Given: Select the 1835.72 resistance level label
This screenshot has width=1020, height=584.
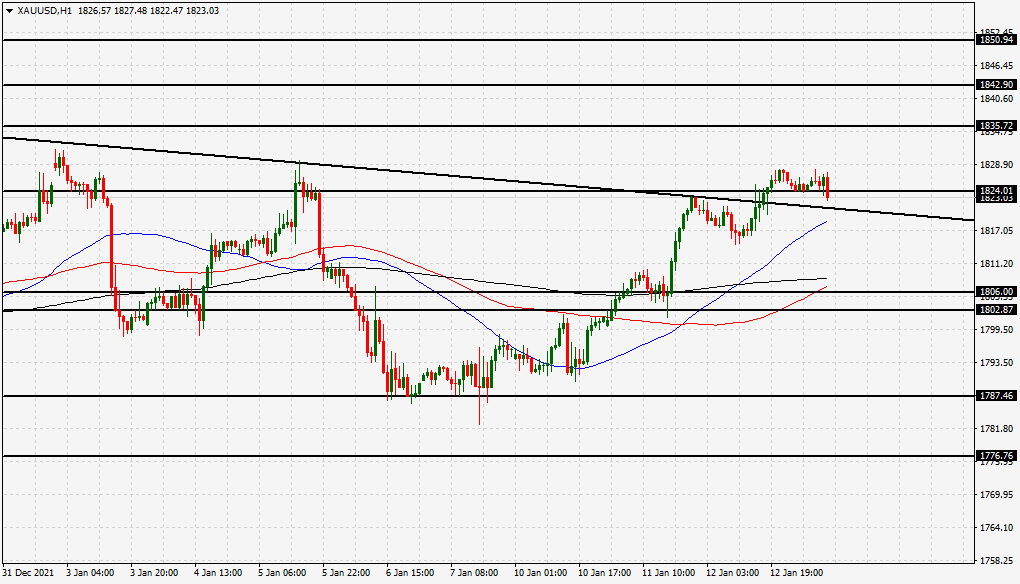Looking at the screenshot, I should (x=997, y=126).
